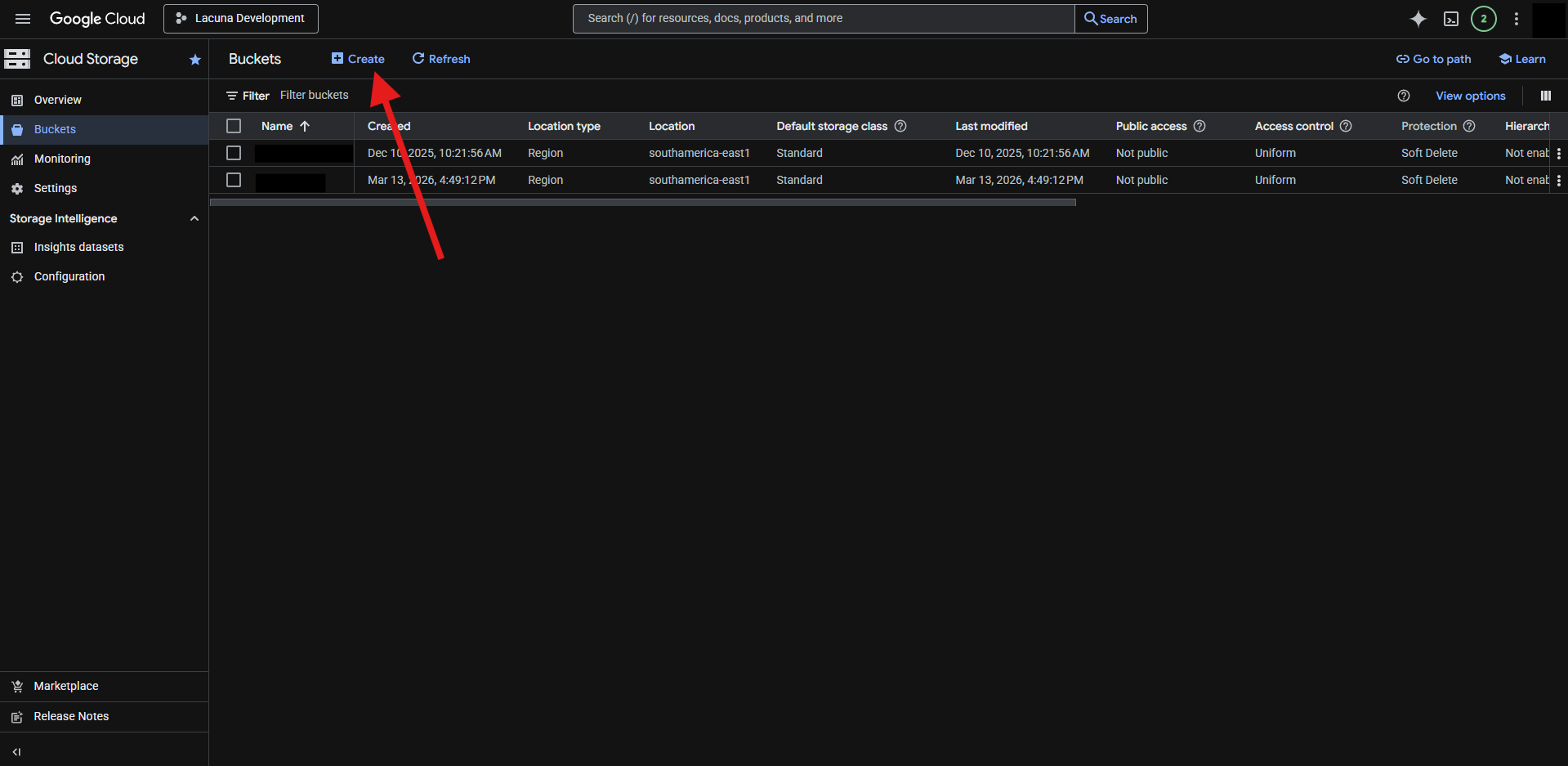Image resolution: width=1568 pixels, height=766 pixels.
Task: Select all buckets via header checkbox
Action: point(234,126)
